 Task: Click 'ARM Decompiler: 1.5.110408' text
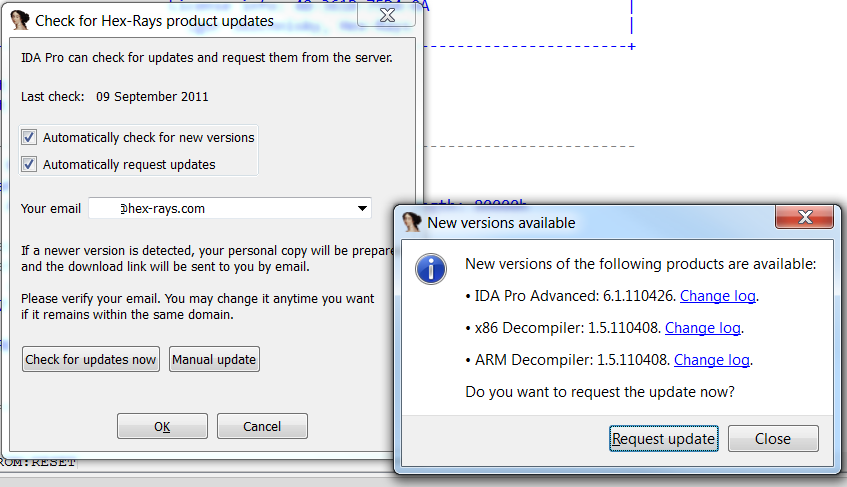click(573, 360)
